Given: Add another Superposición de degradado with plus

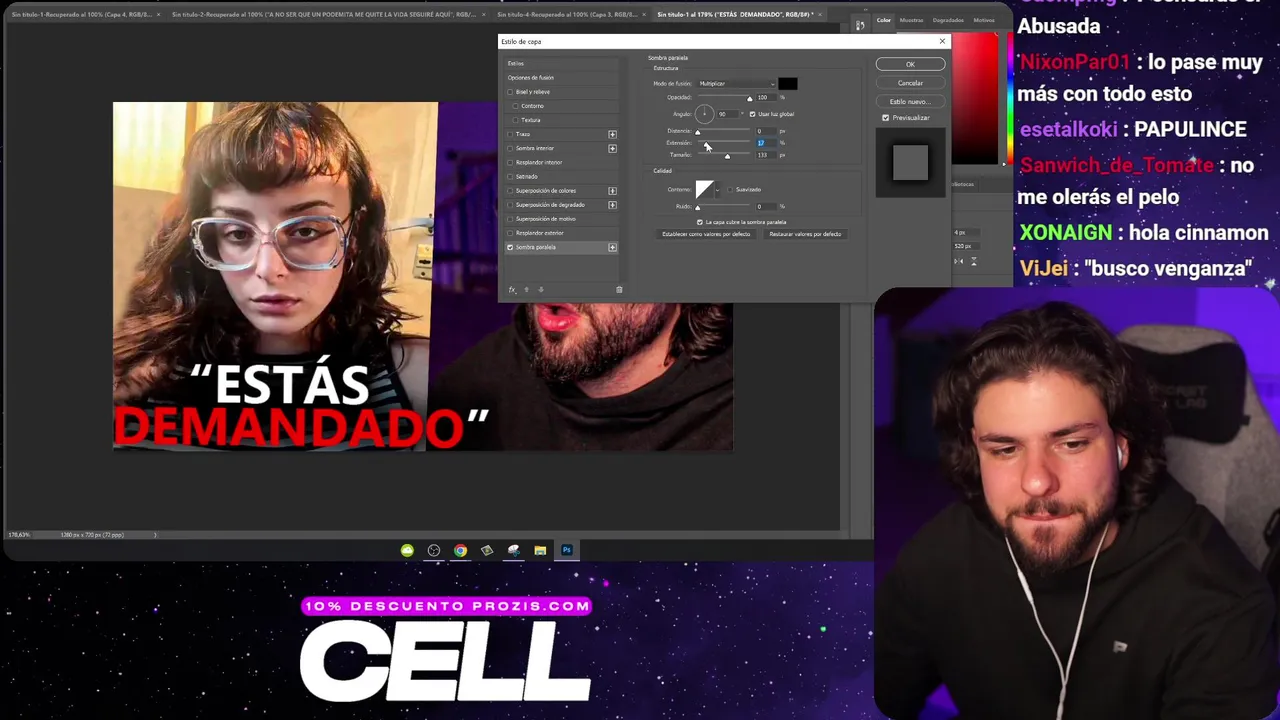Looking at the screenshot, I should (612, 204).
